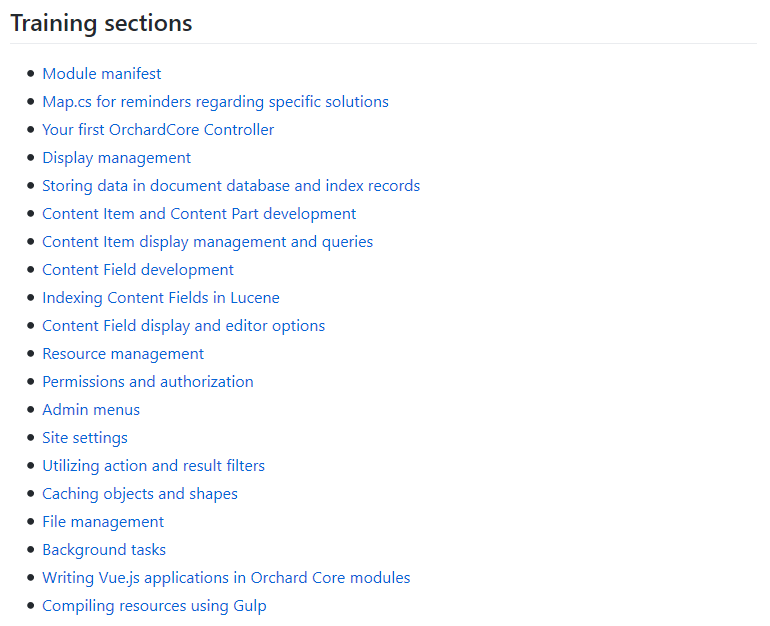Open the Background tasks link
The height and width of the screenshot is (626, 770).
point(104,549)
